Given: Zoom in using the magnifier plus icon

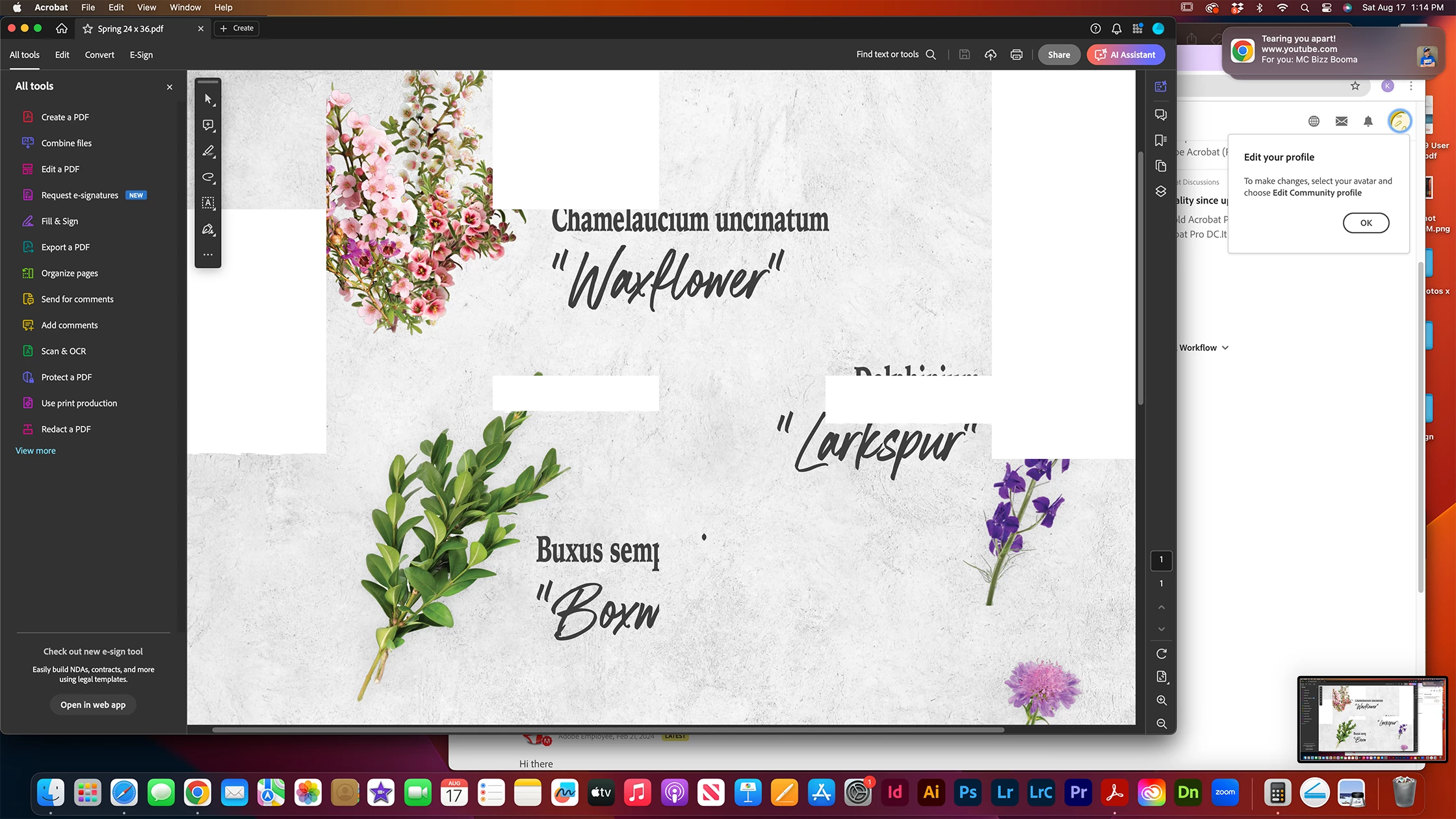Looking at the screenshot, I should [x=1162, y=701].
